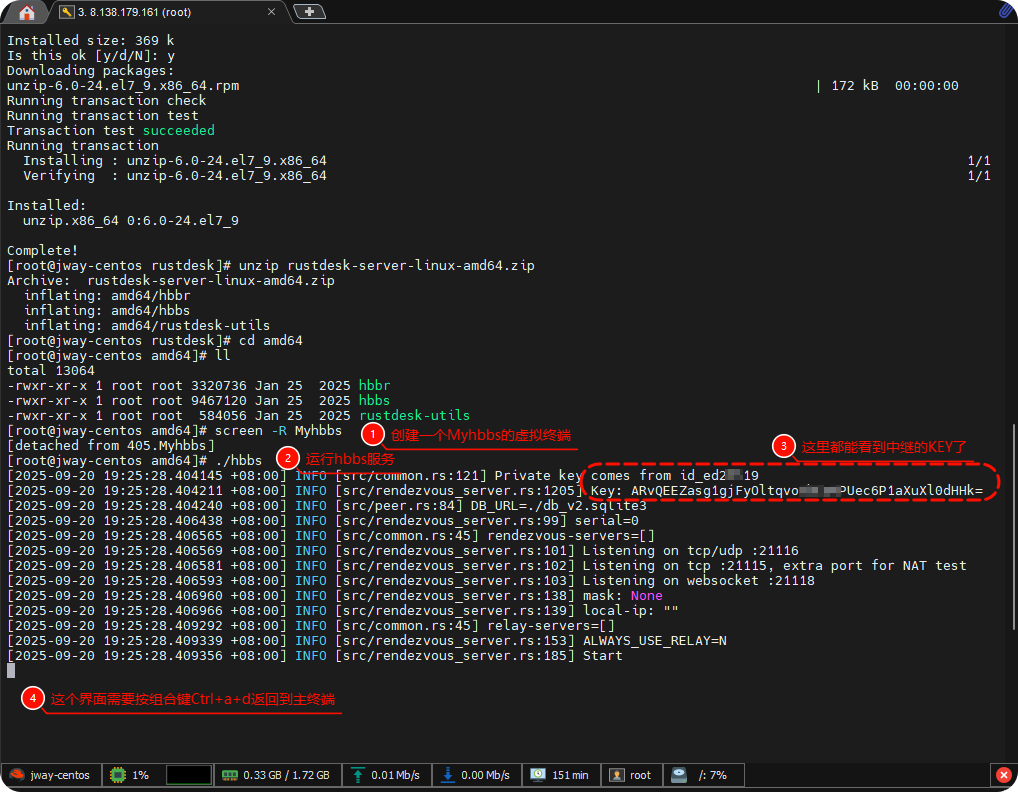1018x792 pixels.
Task: Click the 'serial=0' log text
Action: point(606,521)
